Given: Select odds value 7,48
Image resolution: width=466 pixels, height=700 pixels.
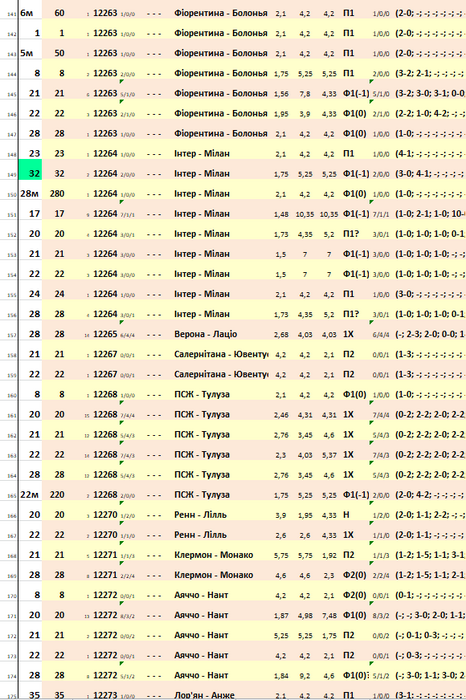Looking at the screenshot, I should 329,616.
